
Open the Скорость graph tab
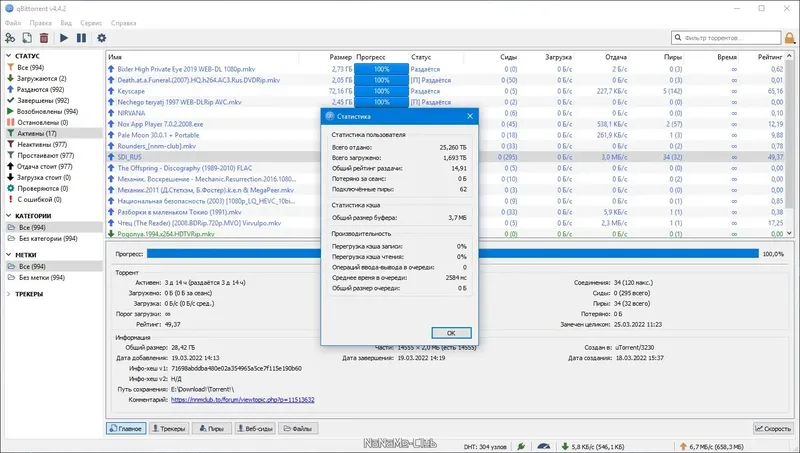[x=773, y=429]
